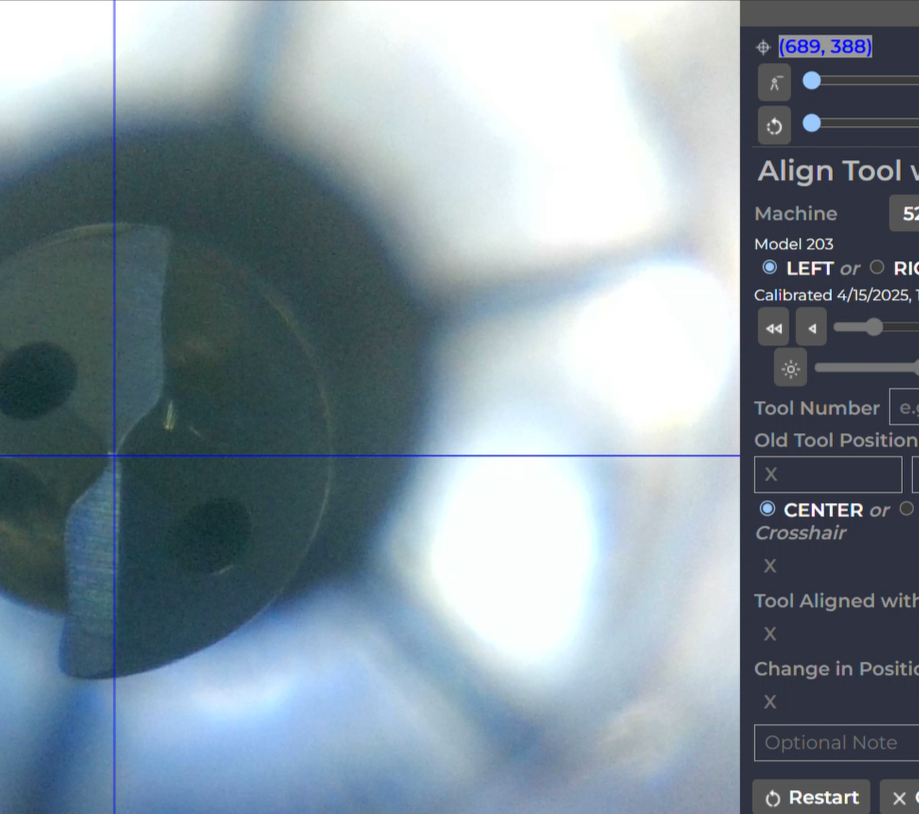Choose the CENTER radio button

pyautogui.click(x=767, y=509)
